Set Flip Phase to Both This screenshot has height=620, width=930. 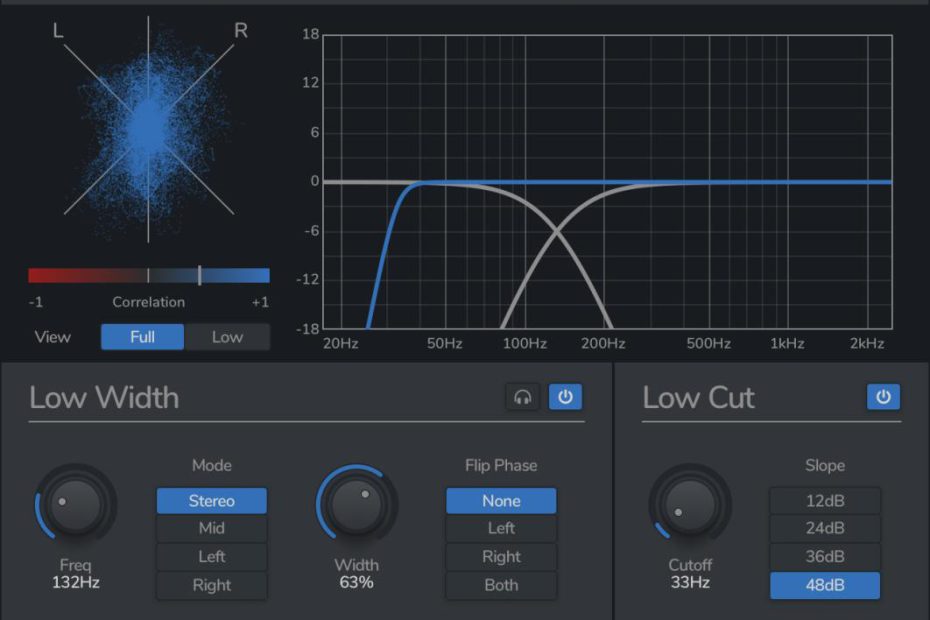pyautogui.click(x=501, y=585)
